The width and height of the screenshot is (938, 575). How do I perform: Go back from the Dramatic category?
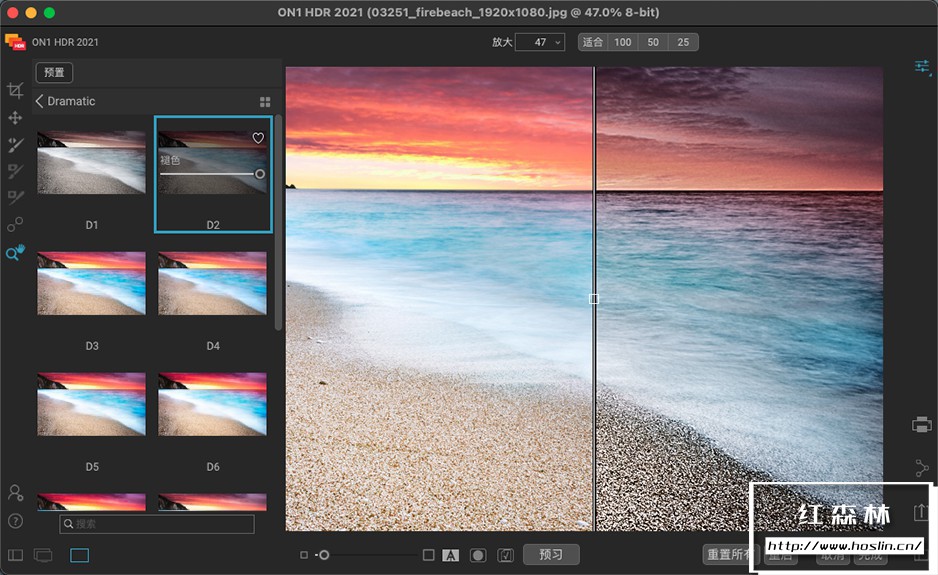(x=39, y=101)
